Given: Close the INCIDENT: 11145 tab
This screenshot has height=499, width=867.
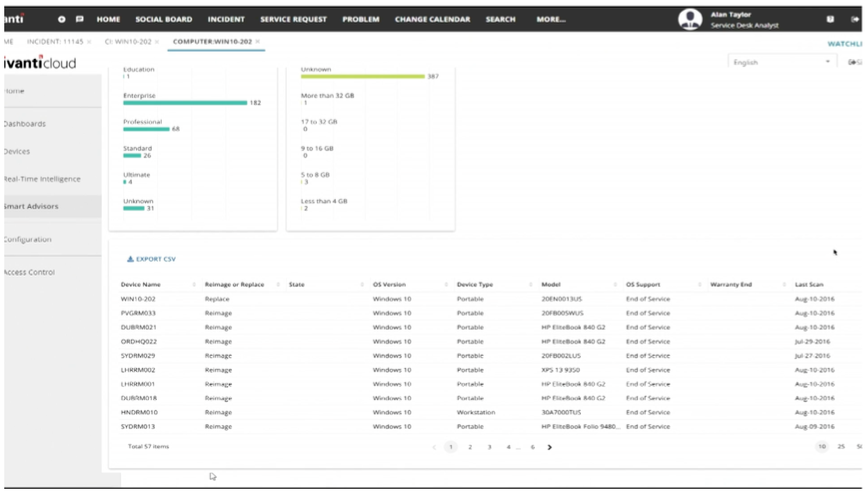Looking at the screenshot, I should [89, 41].
